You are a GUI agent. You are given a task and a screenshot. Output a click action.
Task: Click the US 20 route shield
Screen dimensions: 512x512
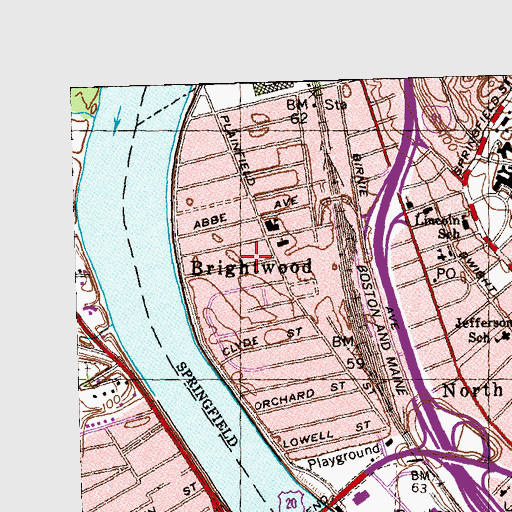[x=291, y=502]
